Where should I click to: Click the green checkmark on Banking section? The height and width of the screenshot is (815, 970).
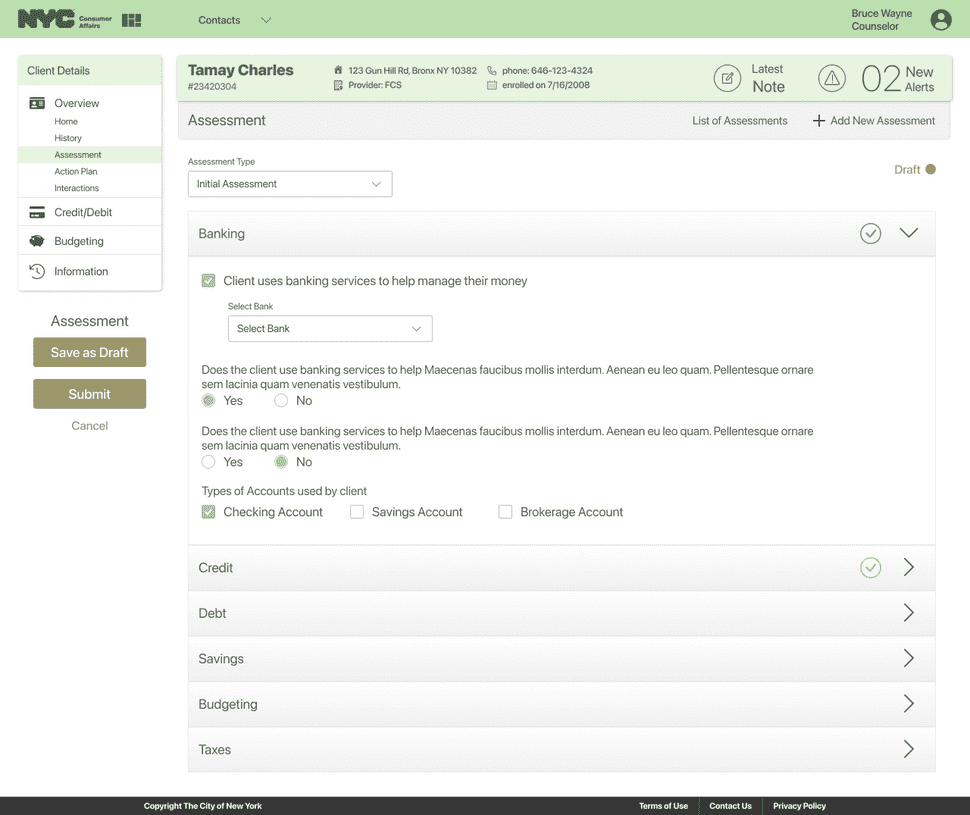point(870,233)
